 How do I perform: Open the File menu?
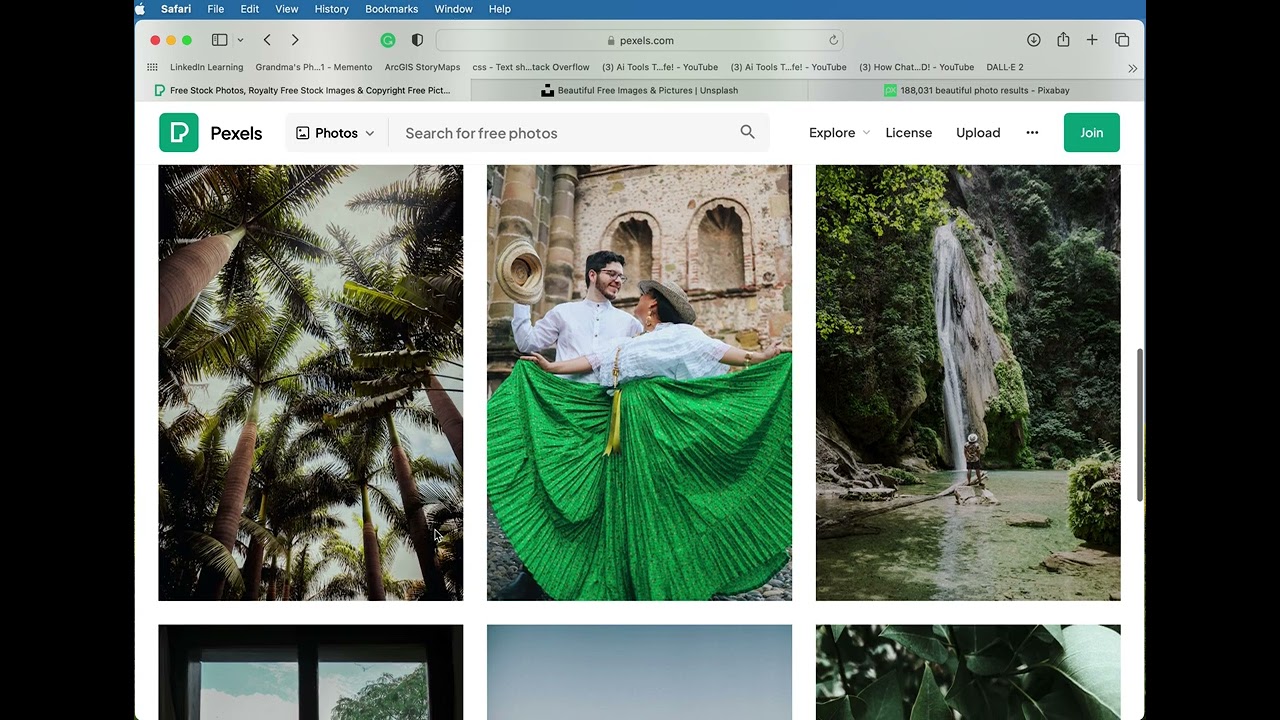pos(216,9)
